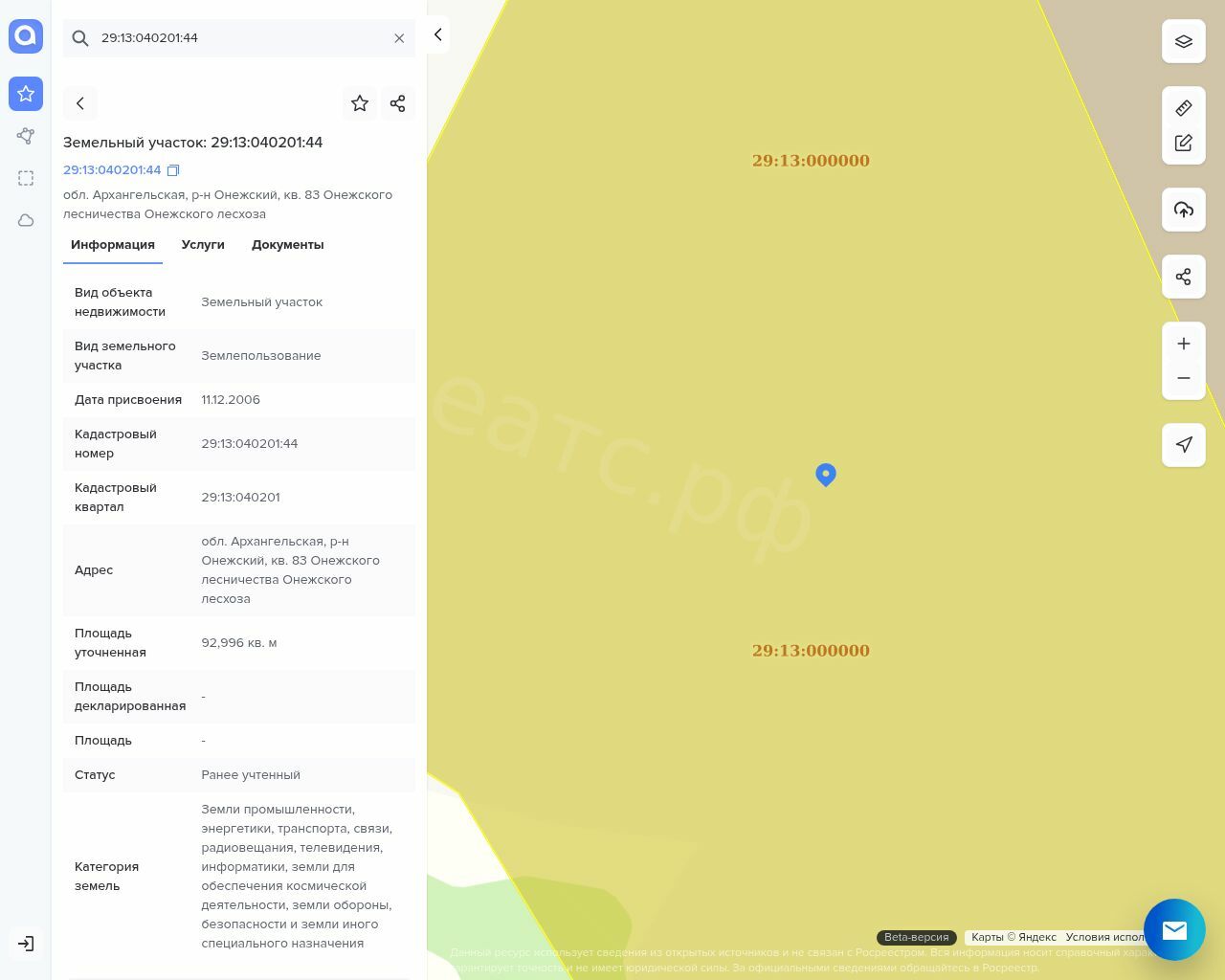Collapse the side information panel
Screen dimensions: 1225x980
coord(437,34)
